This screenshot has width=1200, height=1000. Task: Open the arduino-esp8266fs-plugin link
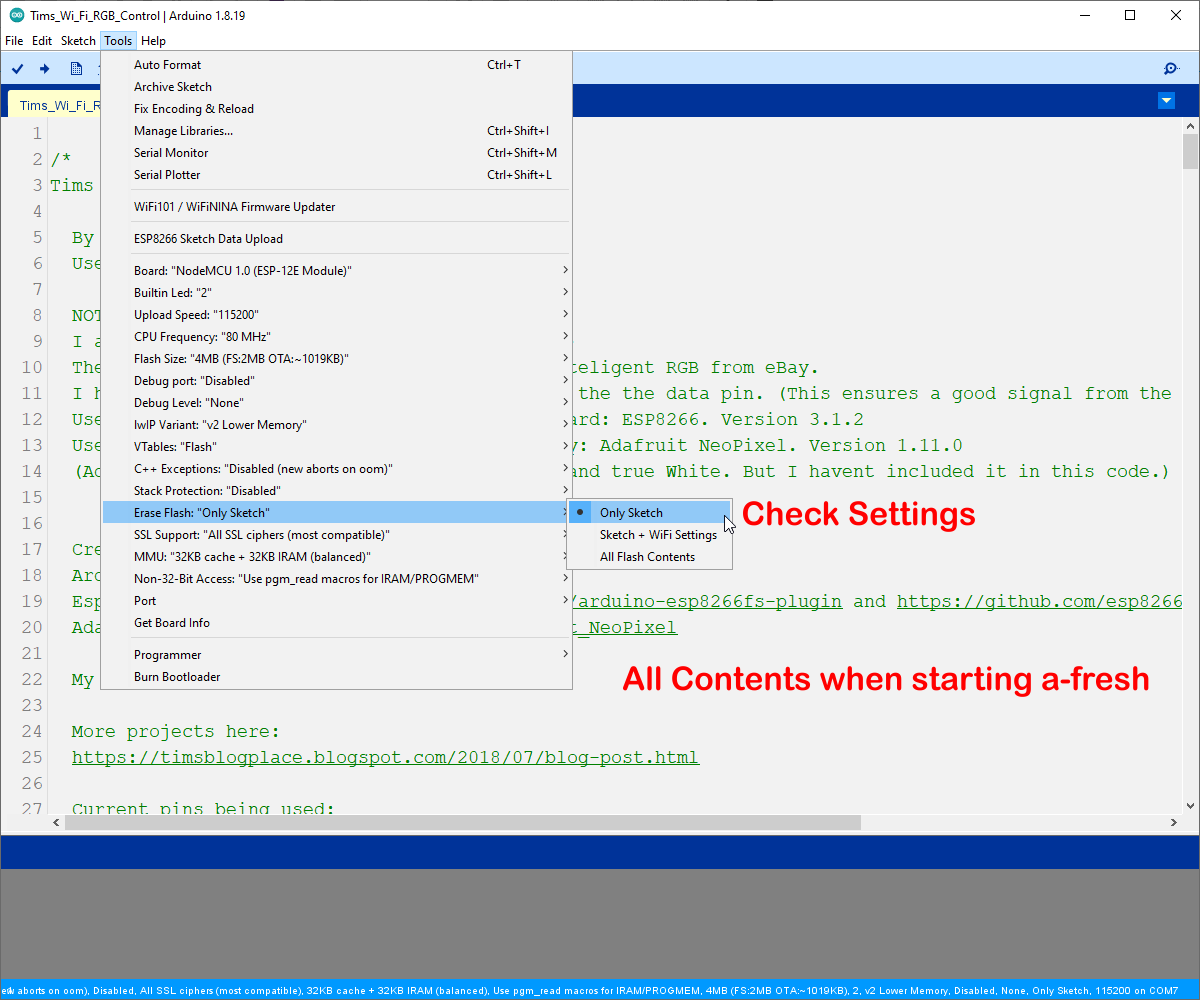[x=707, y=601]
